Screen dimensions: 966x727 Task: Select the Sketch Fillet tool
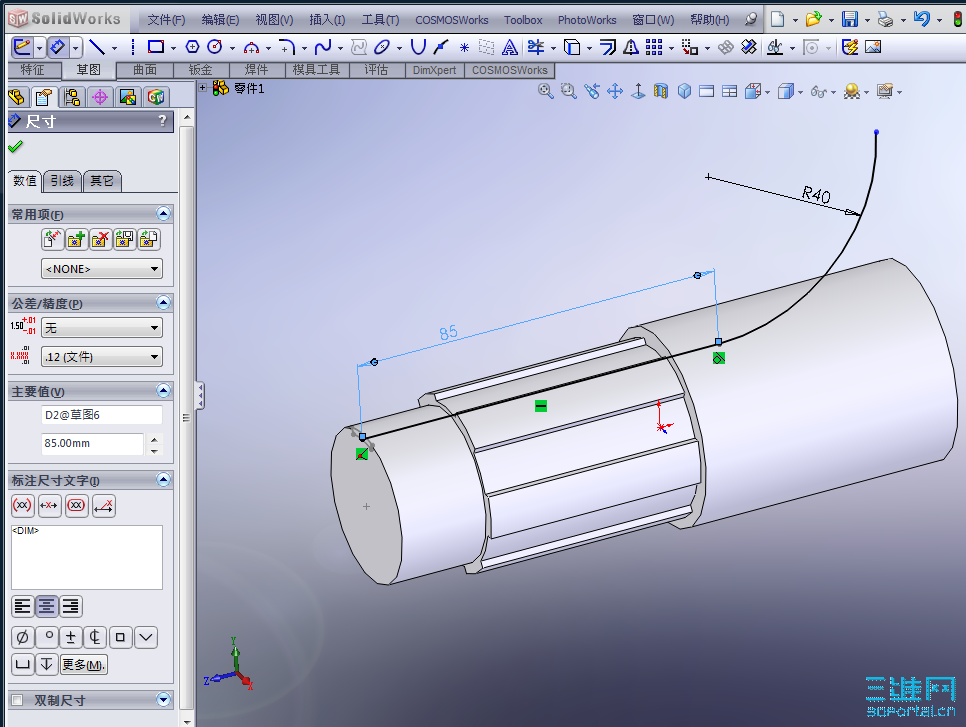click(x=287, y=47)
